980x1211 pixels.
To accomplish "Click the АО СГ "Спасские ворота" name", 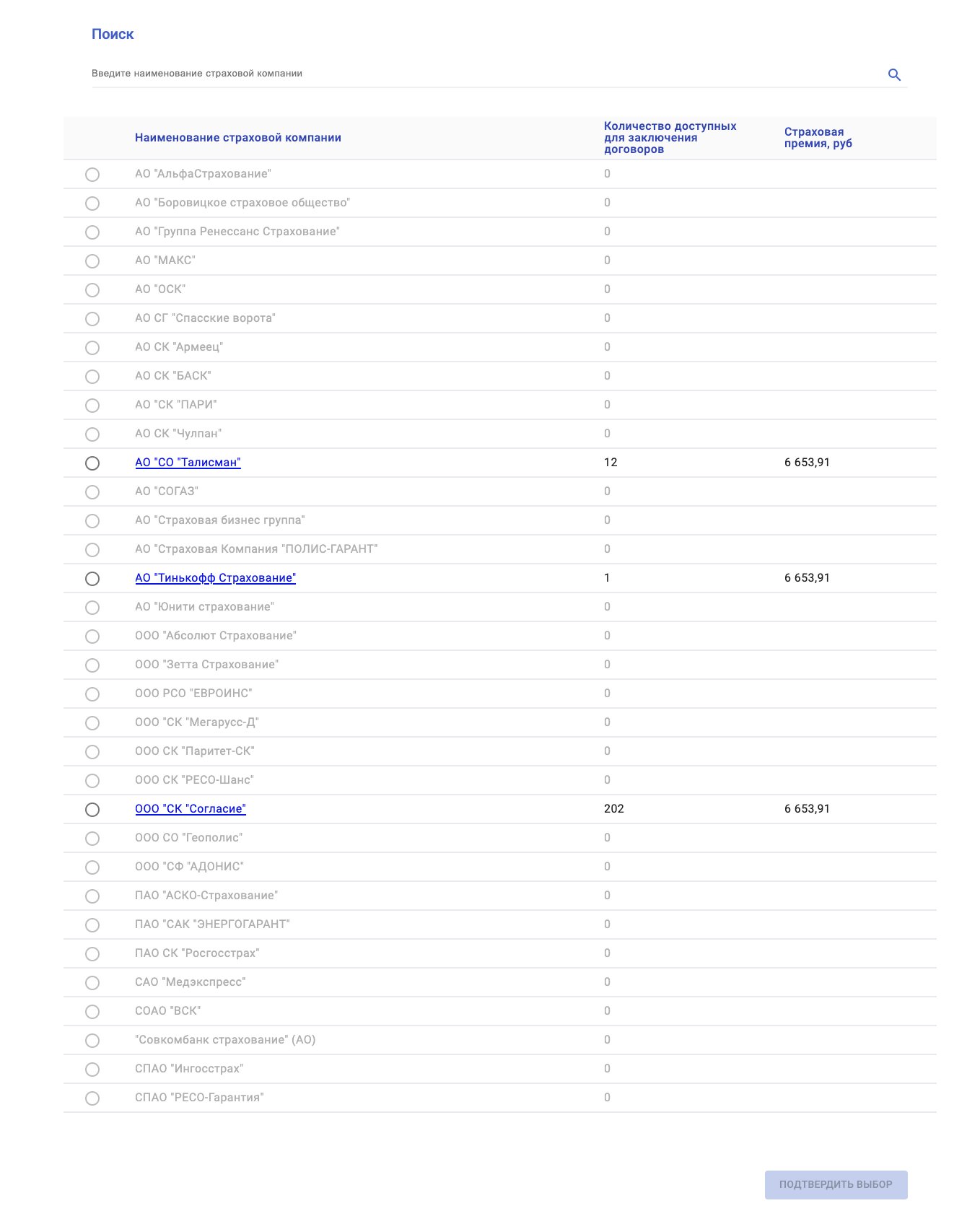I will (x=205, y=318).
